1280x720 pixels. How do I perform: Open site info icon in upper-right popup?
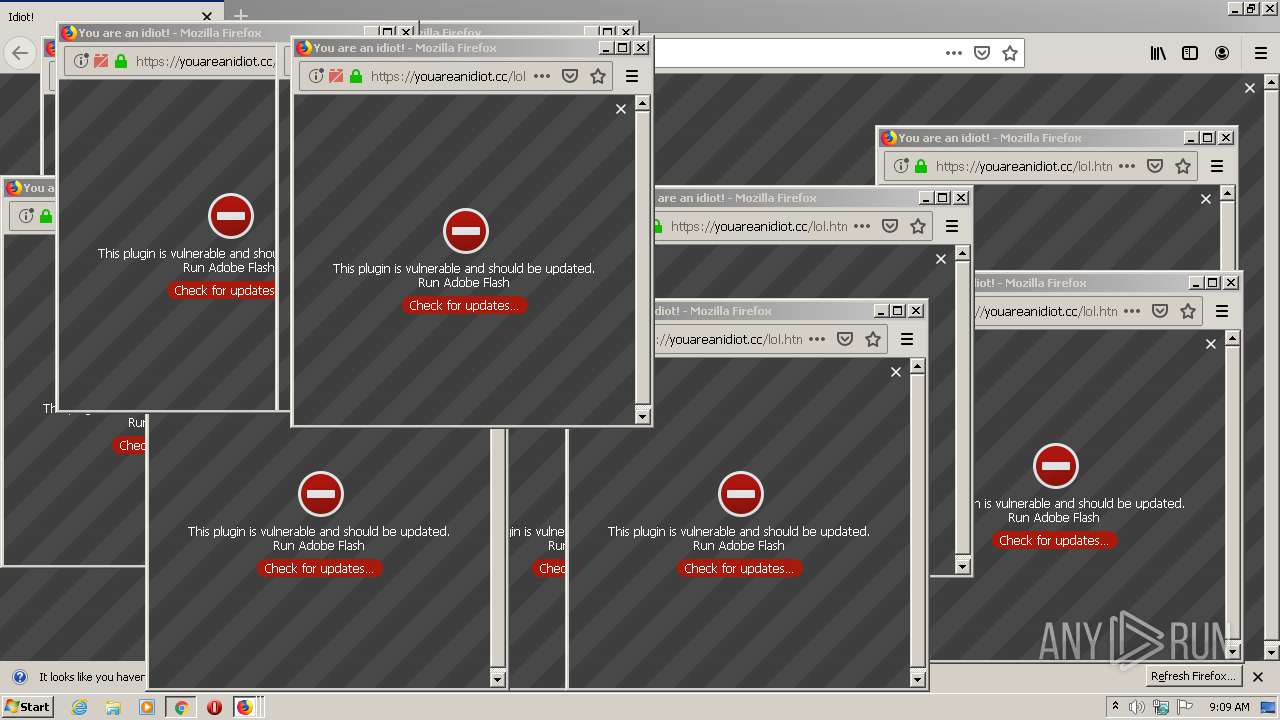click(901, 166)
